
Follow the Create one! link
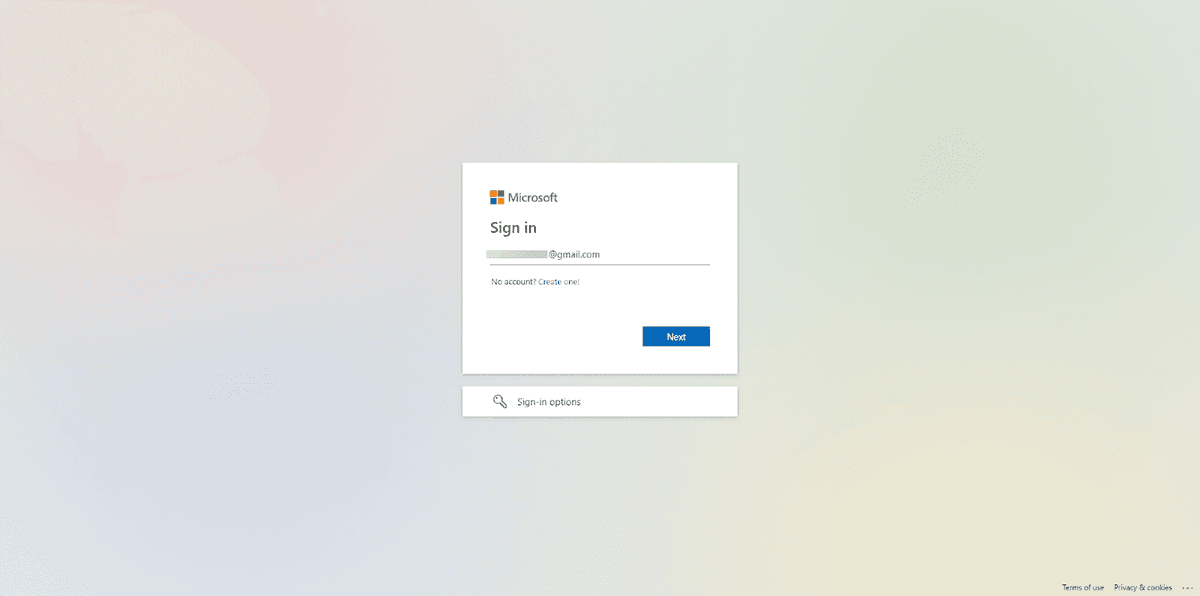(559, 282)
